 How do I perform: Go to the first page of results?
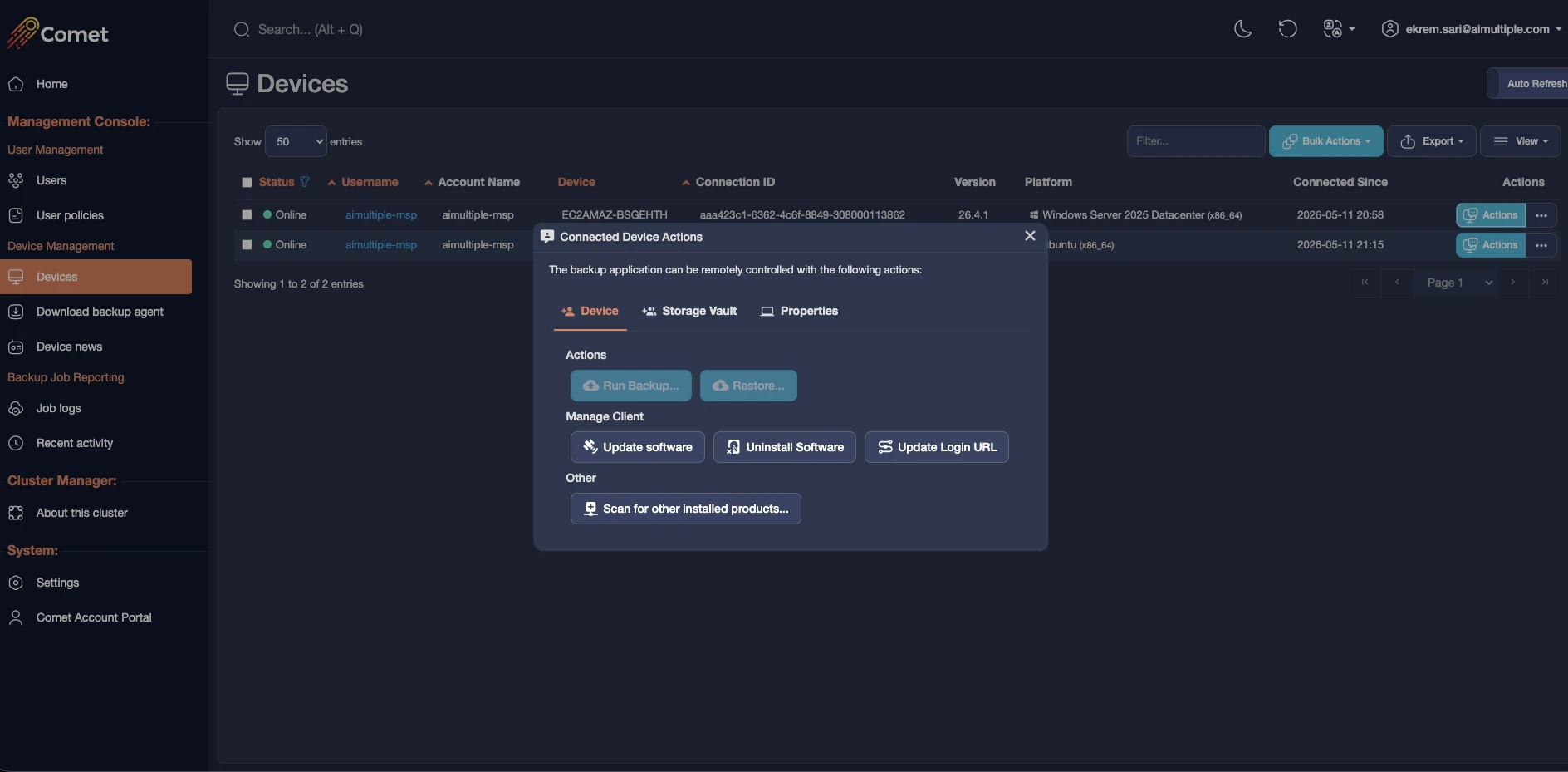coord(1365,283)
